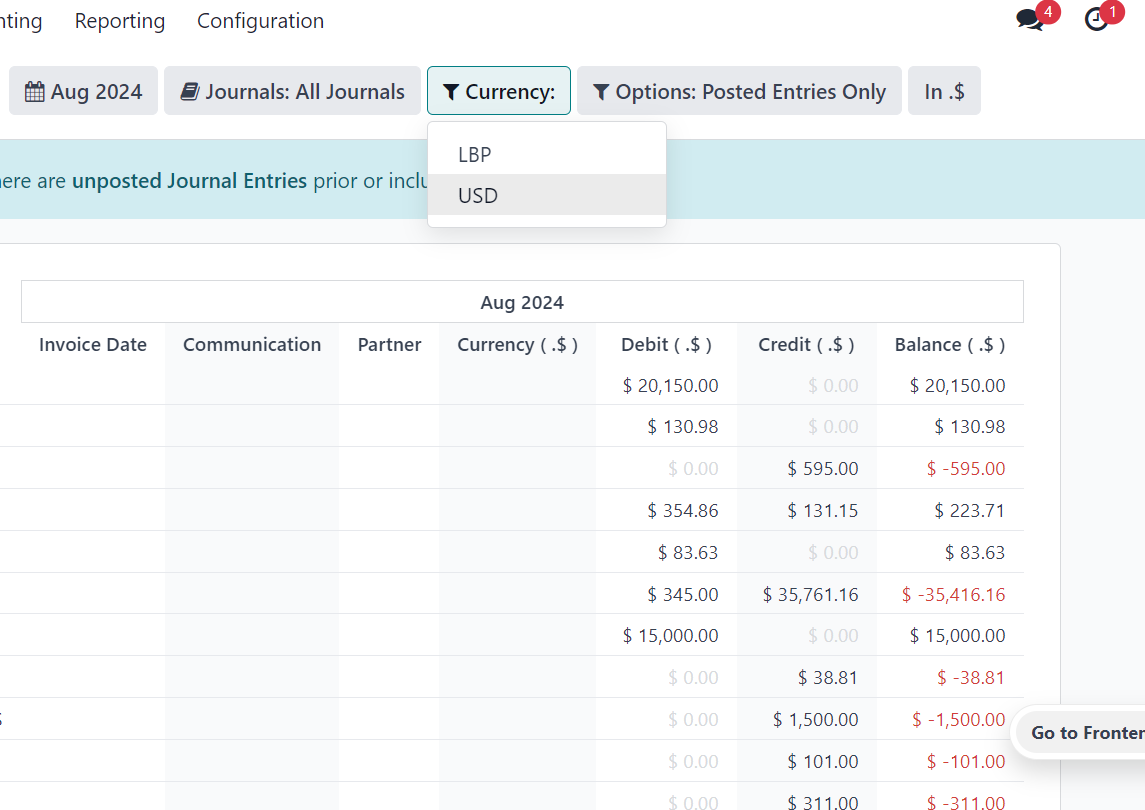Screen dimensions: 1145x810
Task: Click the Currency ( .$ ) column header
Action: pos(518,345)
